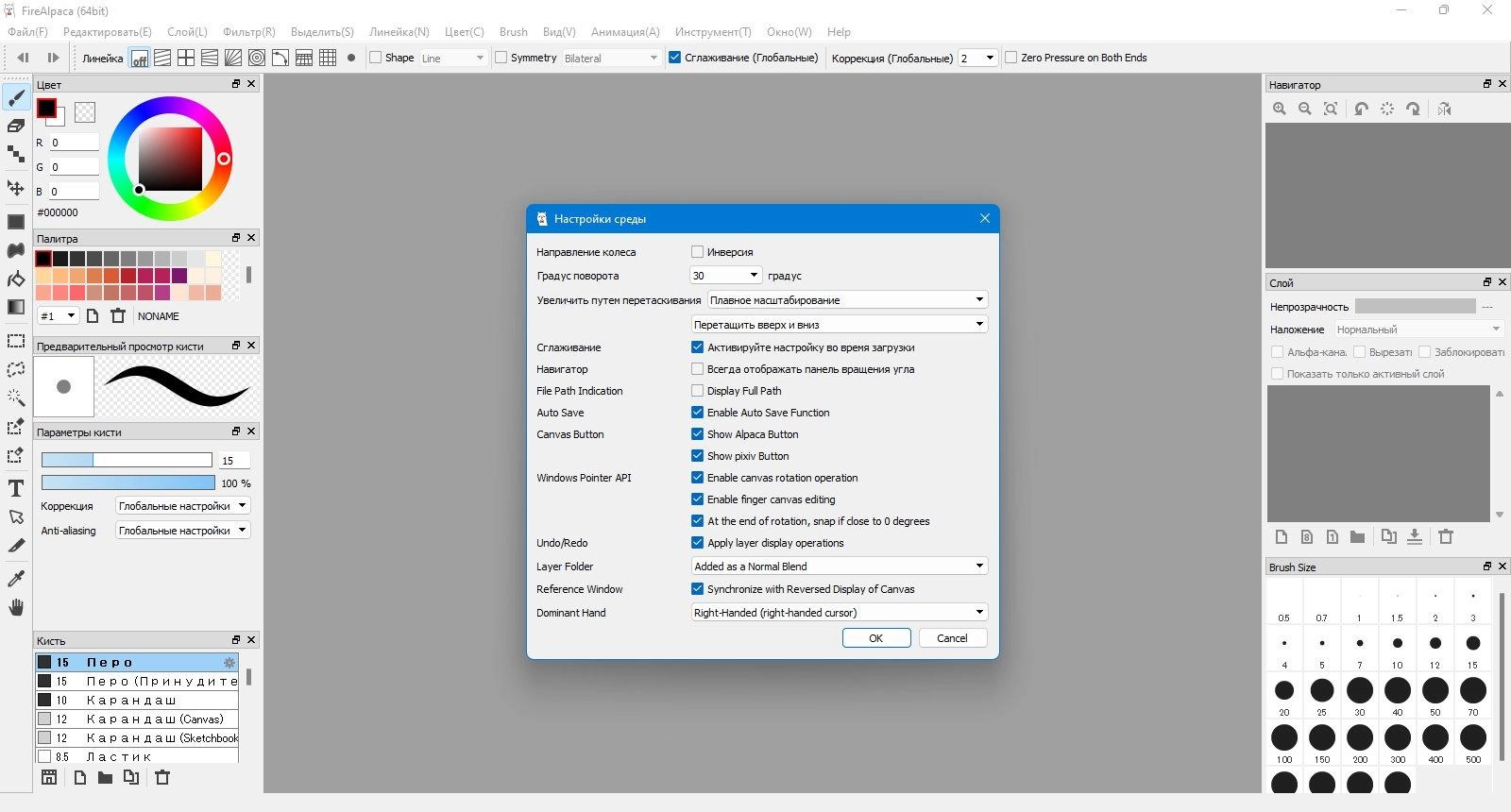The height and width of the screenshot is (812, 1511).
Task: Select the Brush tool in left toolbar
Action: tap(16, 97)
